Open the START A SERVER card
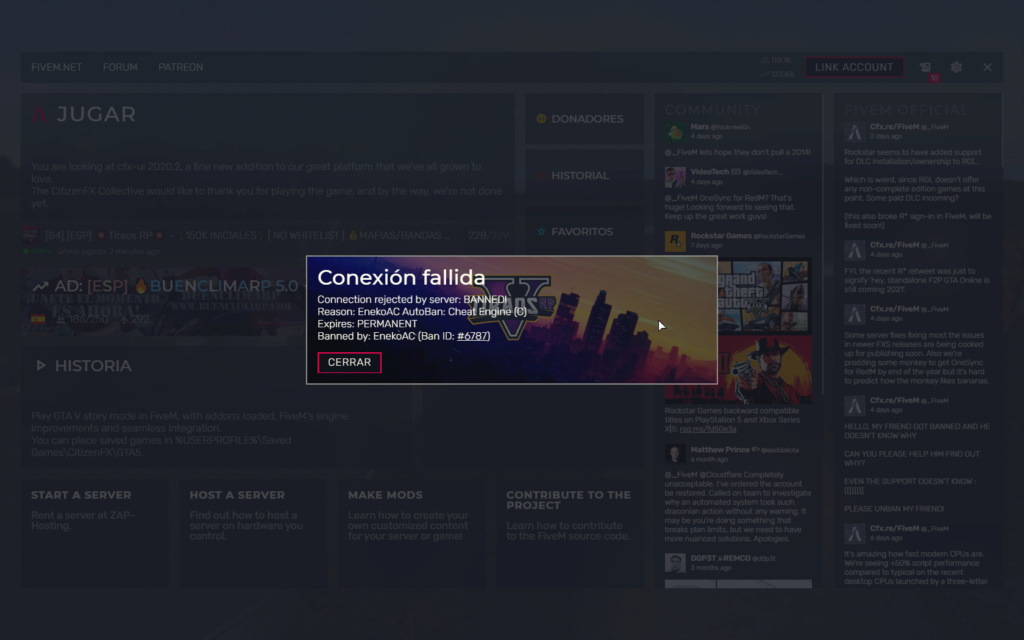 coord(94,534)
